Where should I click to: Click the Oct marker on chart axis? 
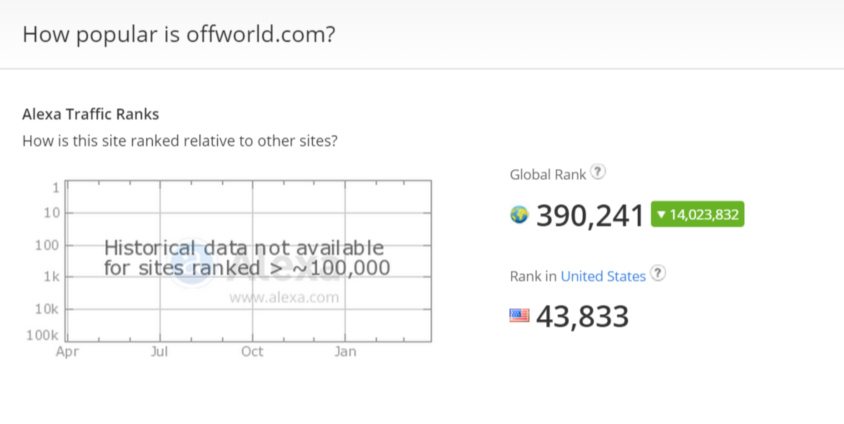(252, 351)
